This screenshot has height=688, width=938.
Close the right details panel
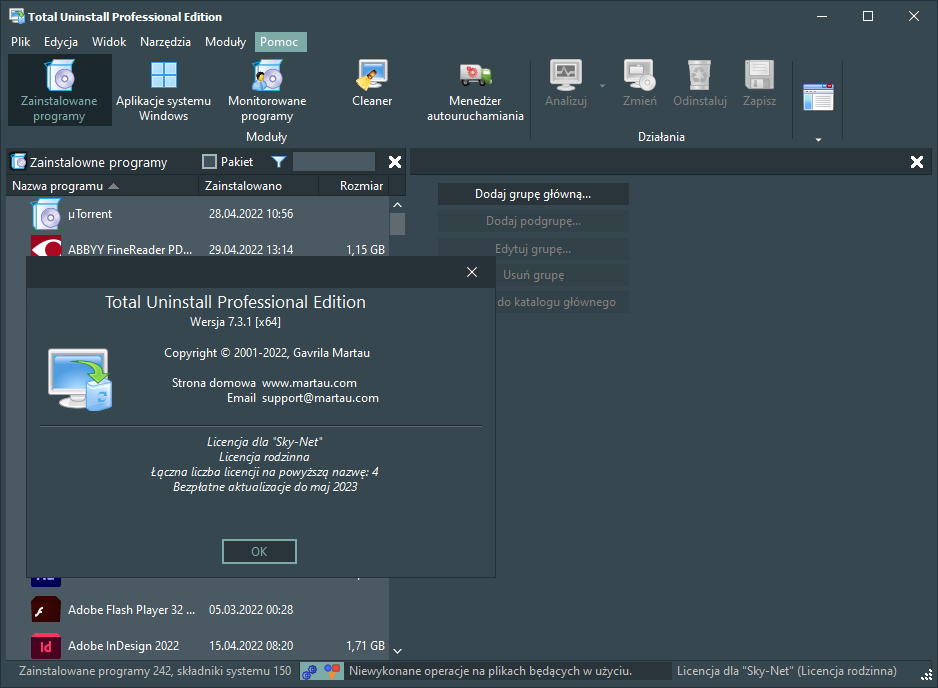tap(916, 162)
